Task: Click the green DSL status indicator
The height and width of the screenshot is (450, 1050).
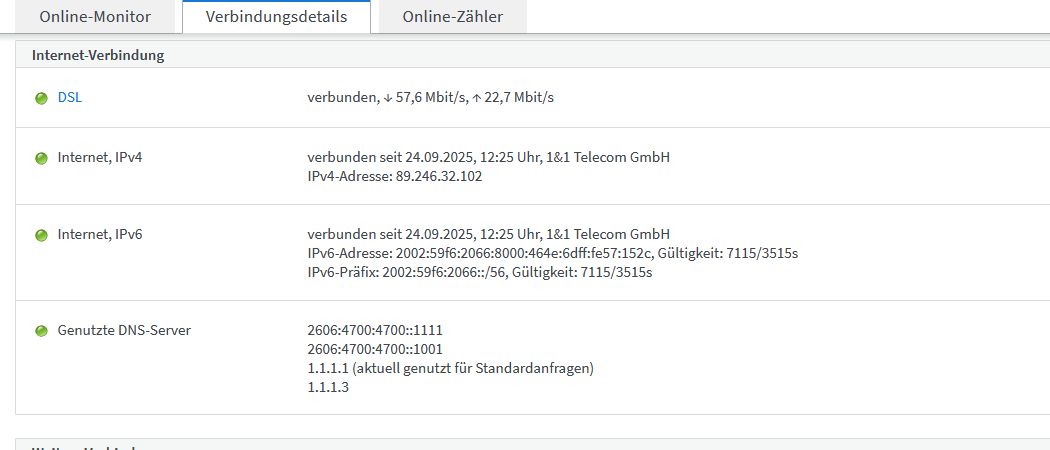Action: 42,98
